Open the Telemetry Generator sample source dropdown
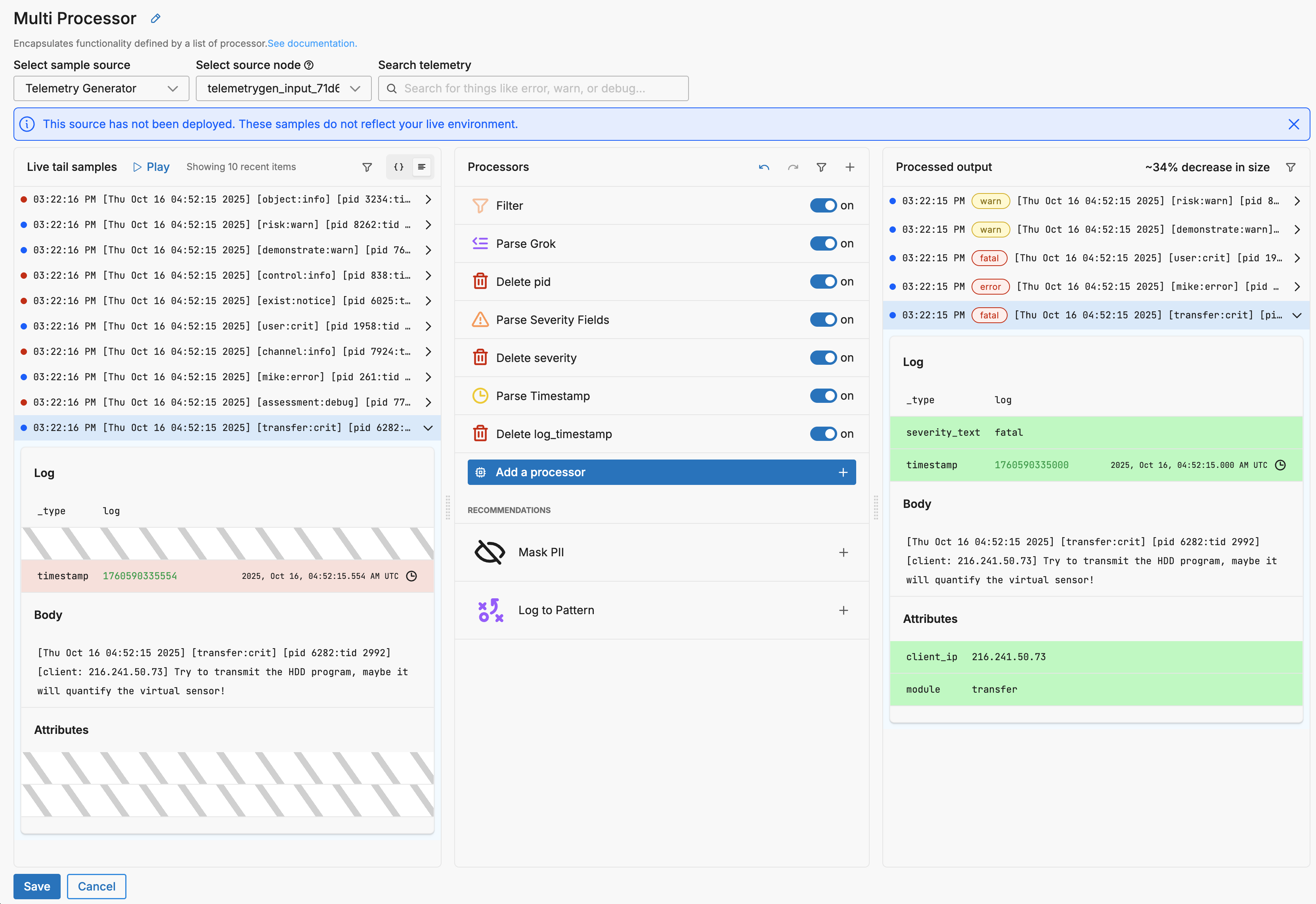This screenshot has width=1316, height=904. (101, 88)
